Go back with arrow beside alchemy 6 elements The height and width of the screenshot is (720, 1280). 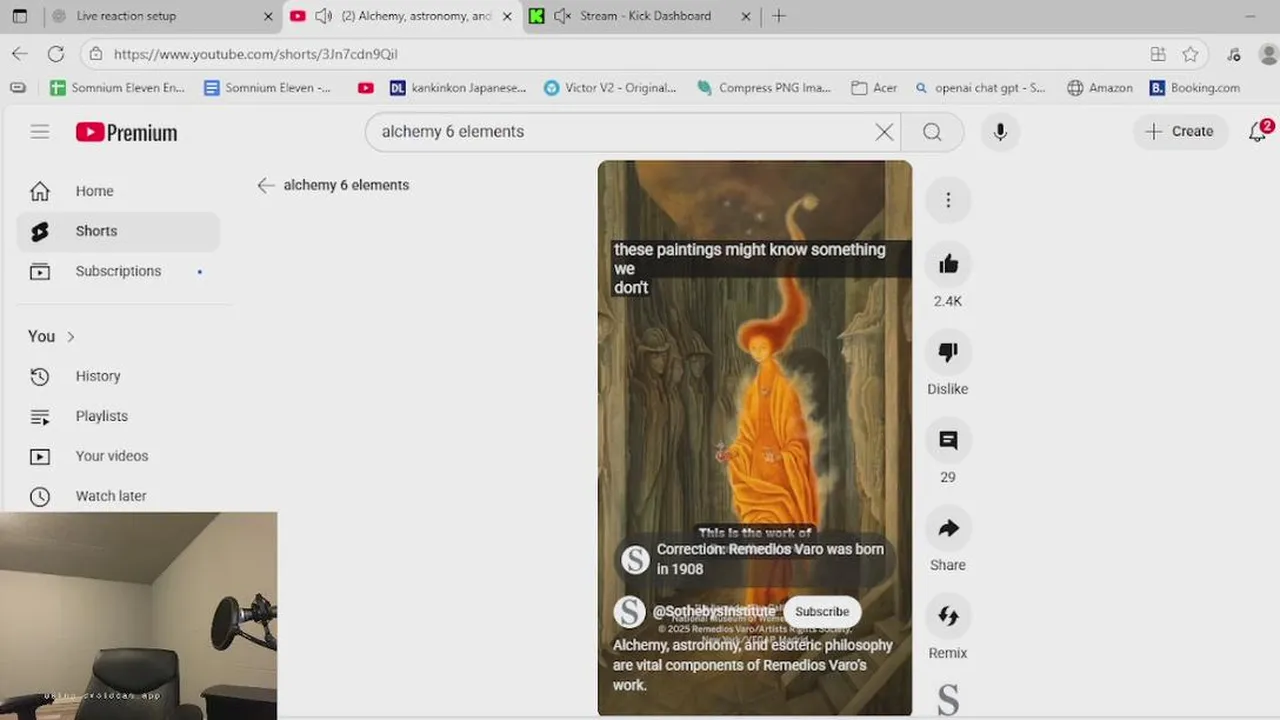point(265,185)
